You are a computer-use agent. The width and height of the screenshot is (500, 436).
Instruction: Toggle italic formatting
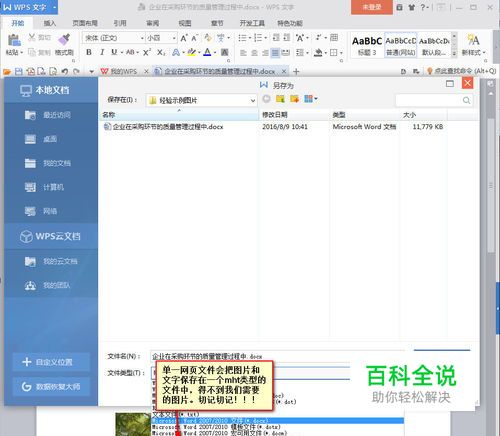[x=102, y=52]
